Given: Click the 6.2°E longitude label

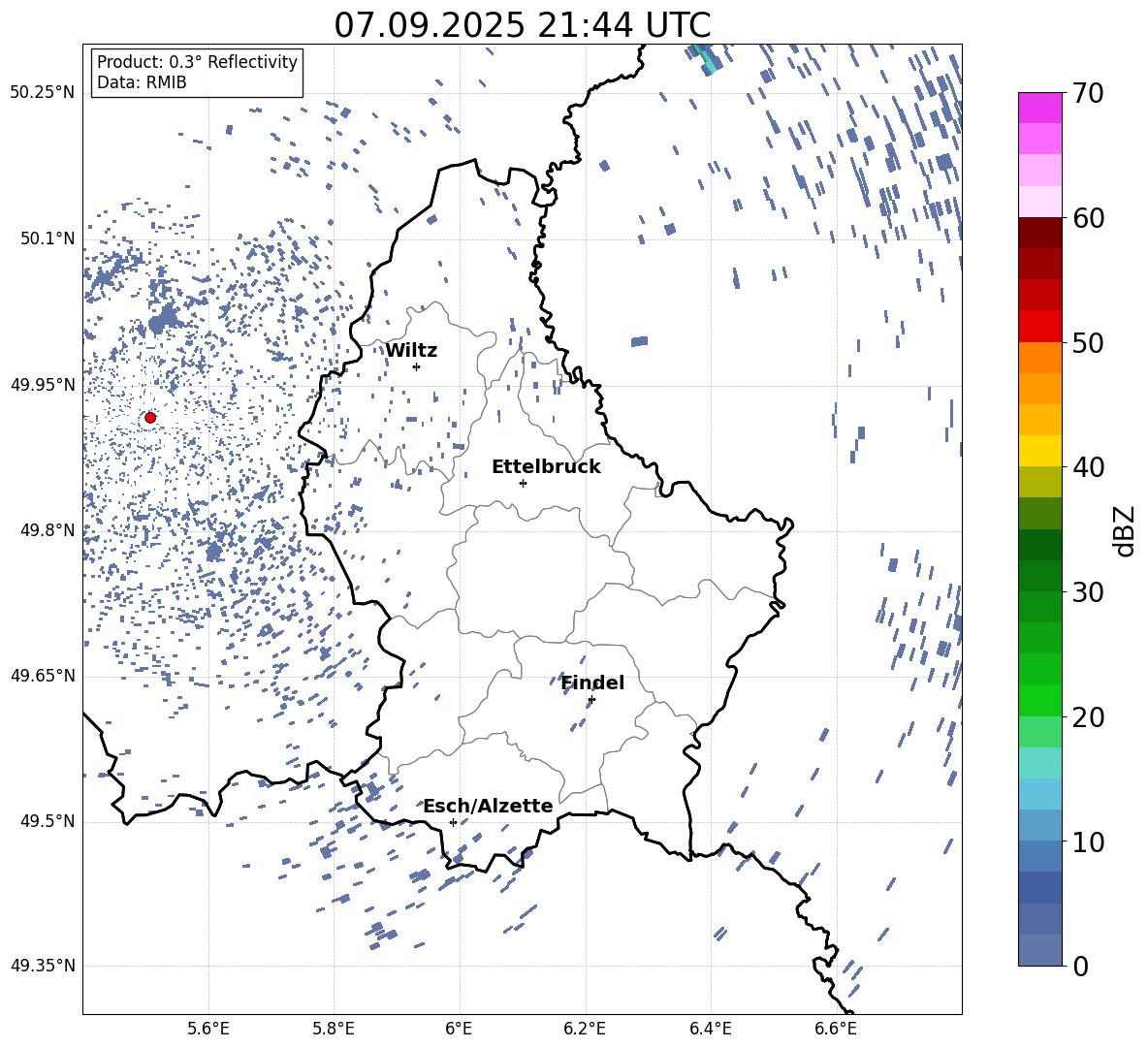Looking at the screenshot, I should coord(585,1029).
